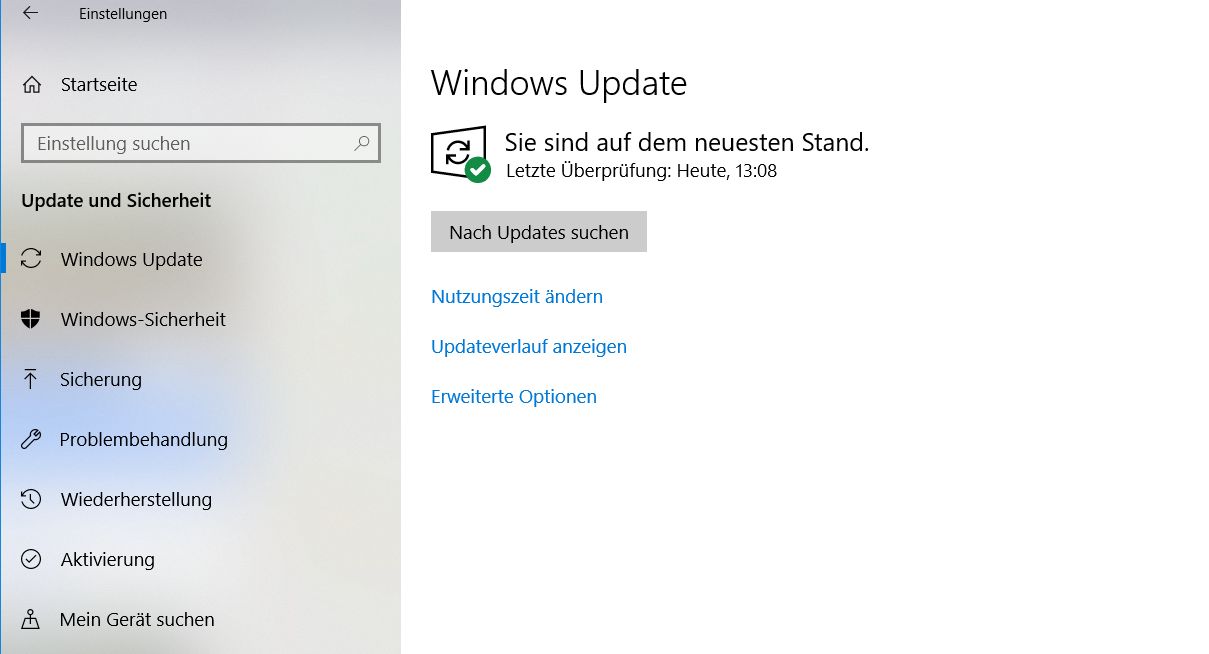Click the Windows-Sicherheit shield icon
The width and height of the screenshot is (1209, 654).
click(x=31, y=319)
